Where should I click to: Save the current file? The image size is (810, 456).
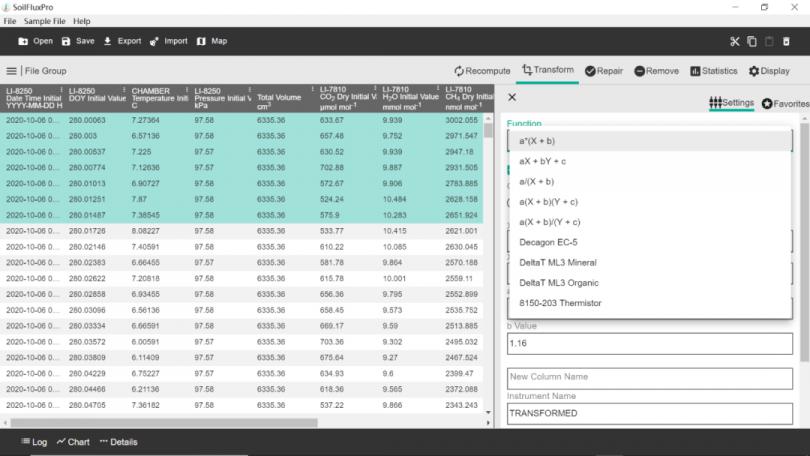(77, 41)
